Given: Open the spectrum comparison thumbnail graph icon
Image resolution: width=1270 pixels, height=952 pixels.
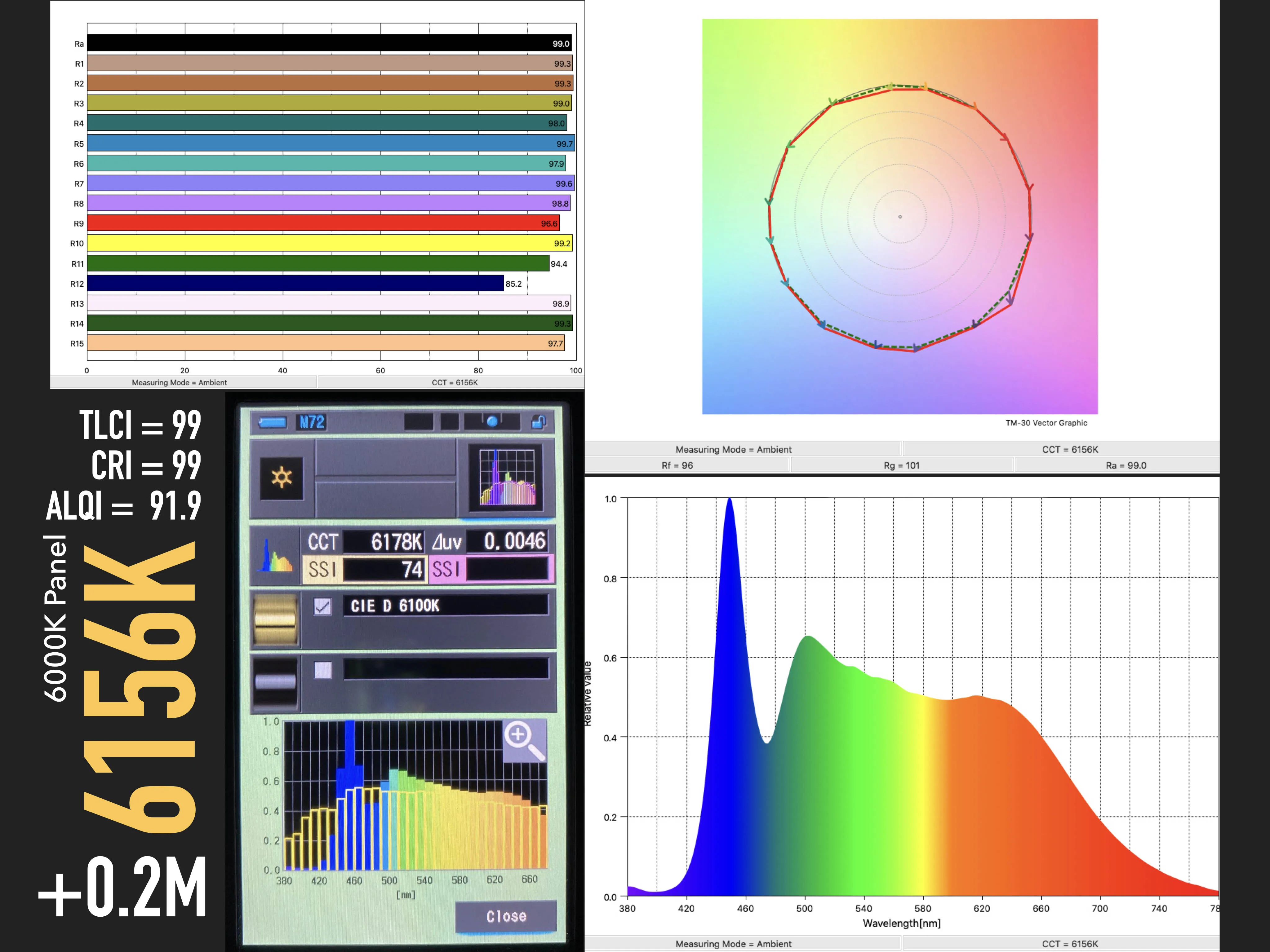Looking at the screenshot, I should click(x=506, y=478).
